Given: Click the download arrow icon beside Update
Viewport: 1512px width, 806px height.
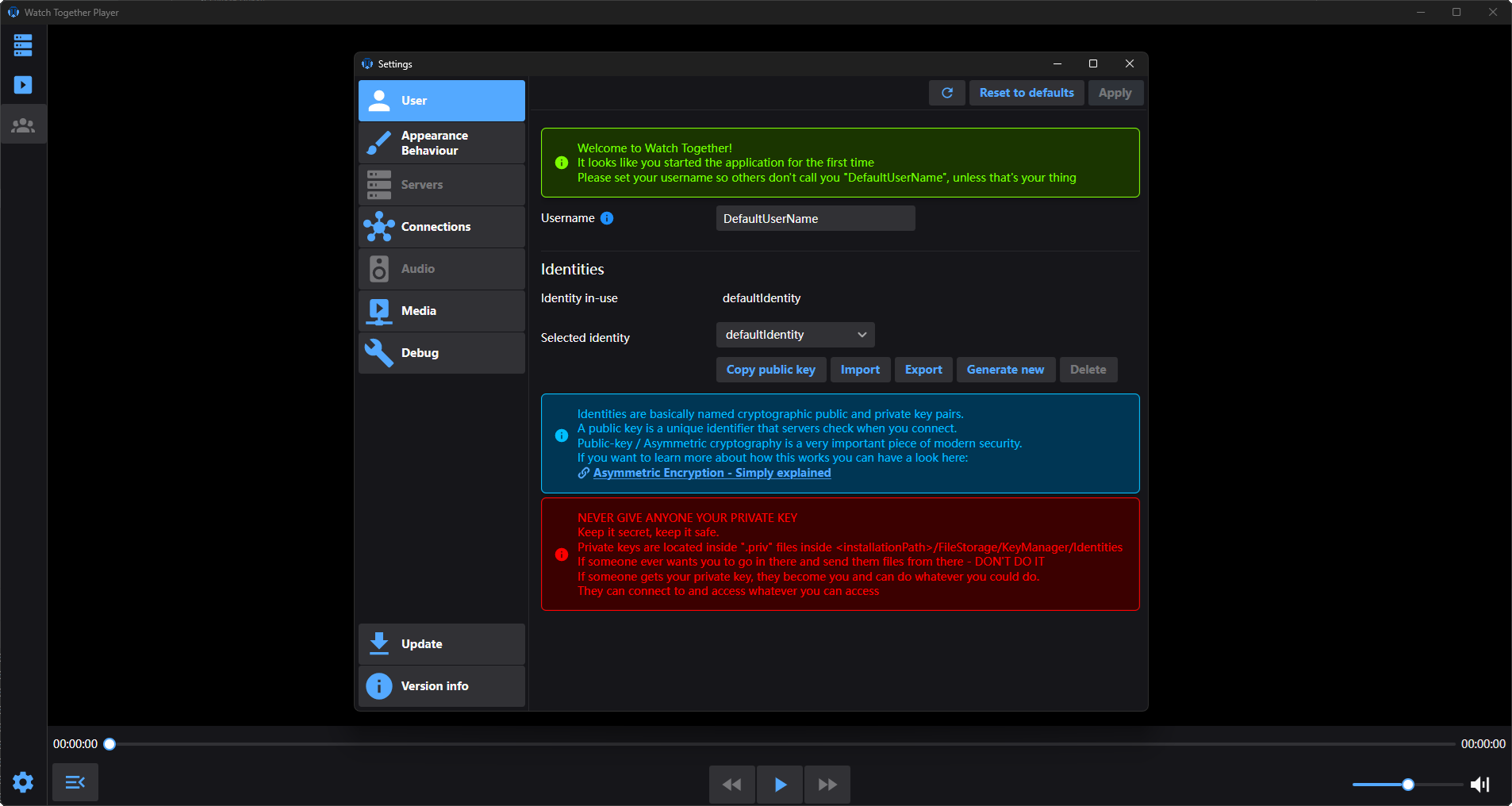Looking at the screenshot, I should (x=379, y=643).
